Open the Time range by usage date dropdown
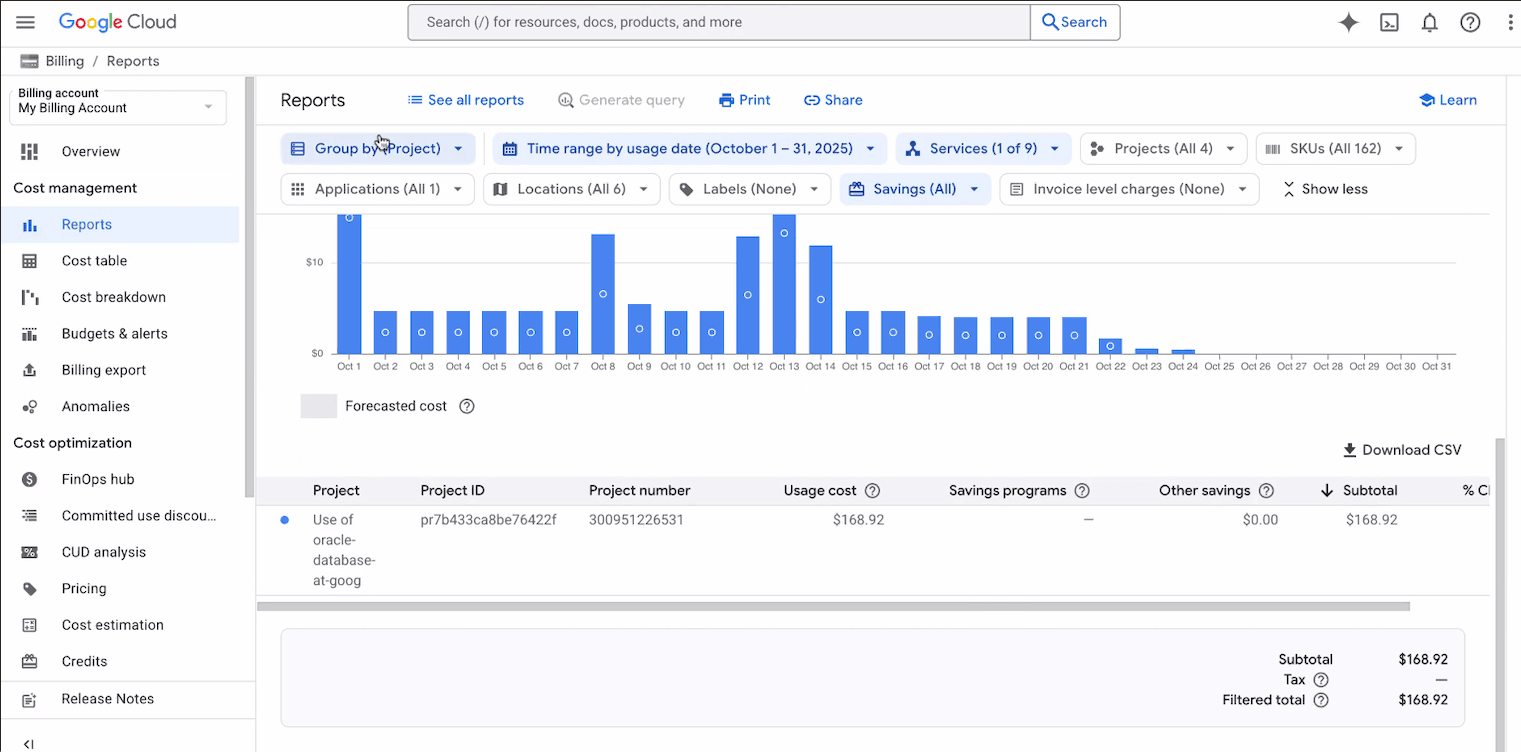This screenshot has width=1521, height=752. [x=688, y=148]
